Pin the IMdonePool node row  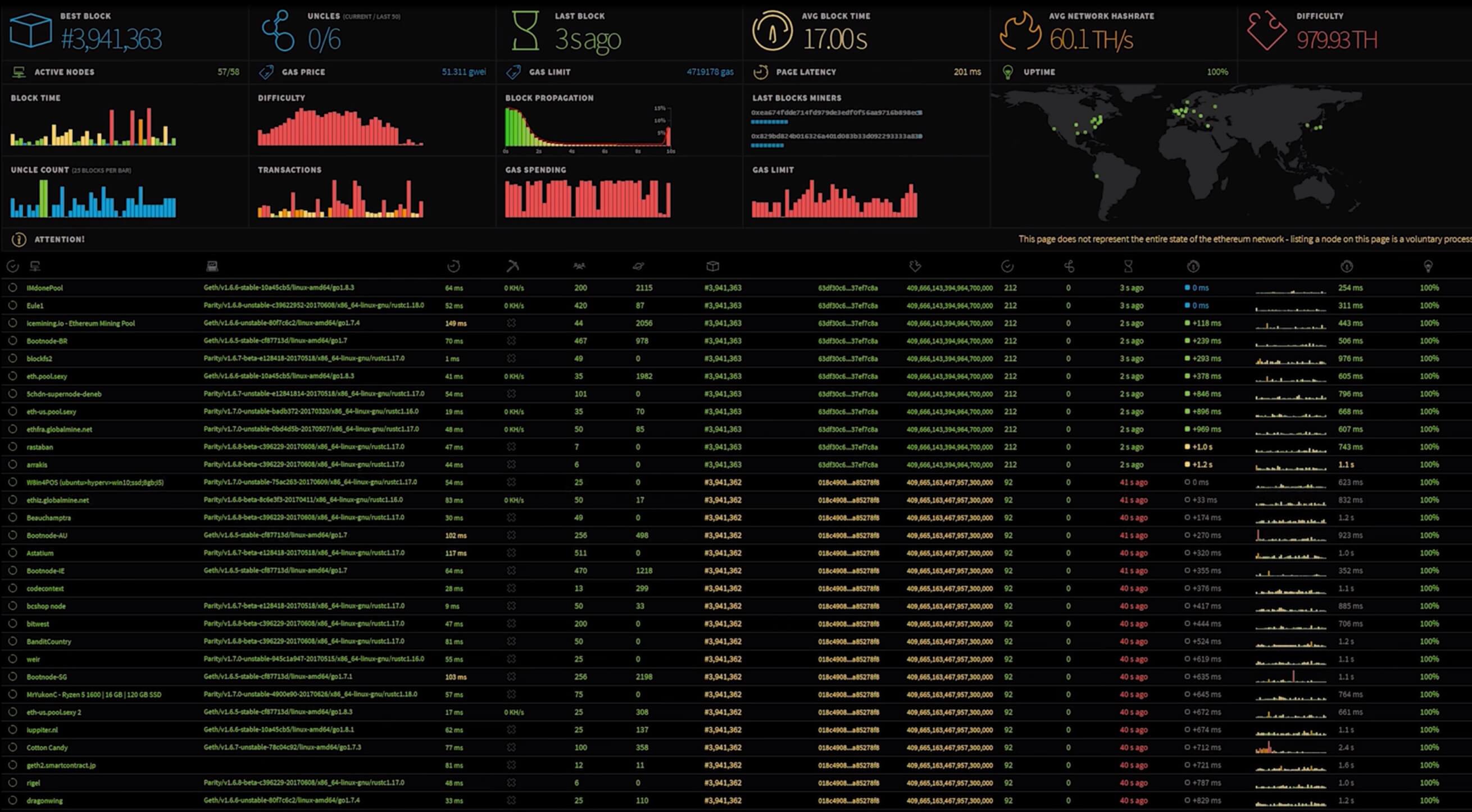click(12, 288)
